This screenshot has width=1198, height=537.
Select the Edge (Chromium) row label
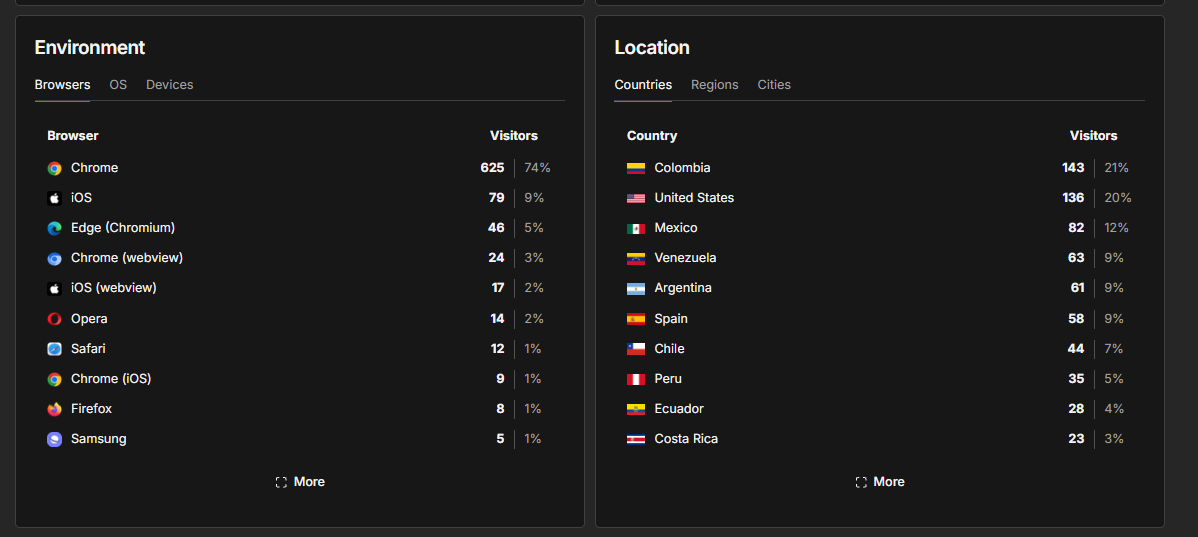[x=123, y=228]
